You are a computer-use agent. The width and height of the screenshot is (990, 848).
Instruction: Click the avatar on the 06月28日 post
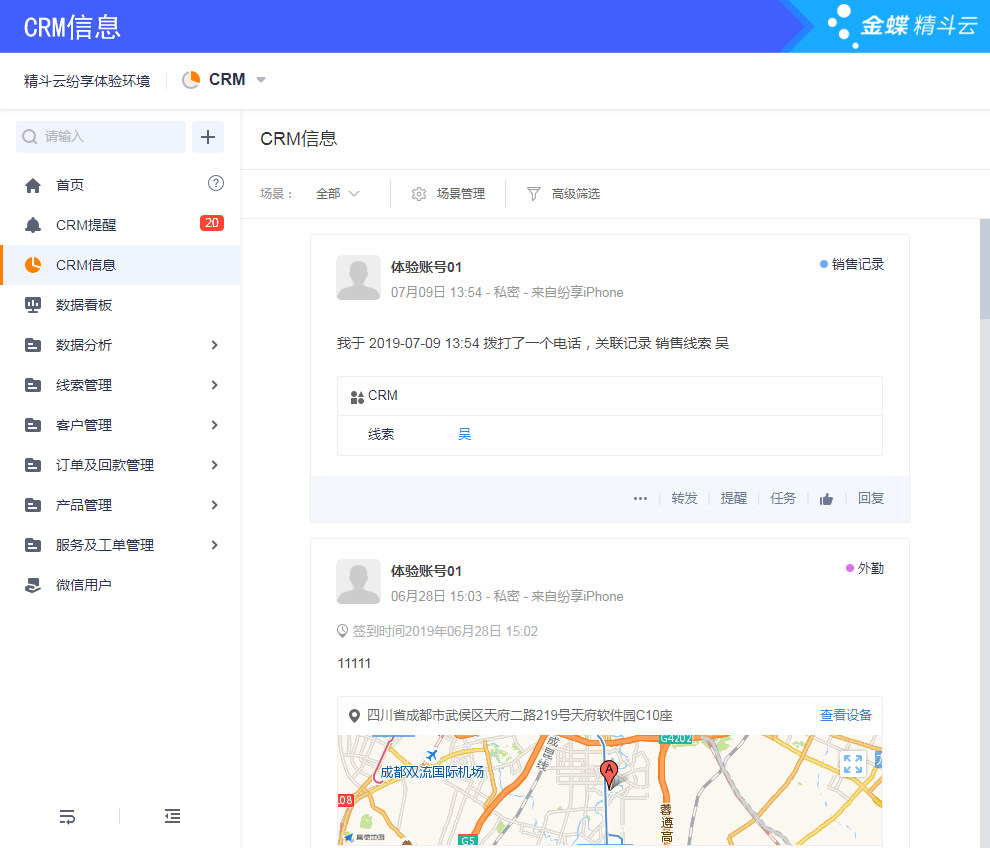(359, 582)
